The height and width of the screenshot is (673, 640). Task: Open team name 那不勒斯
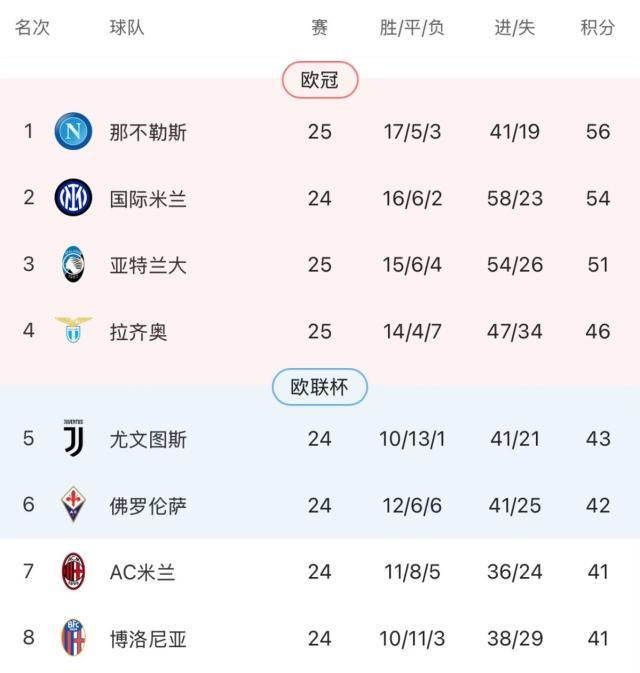coord(148,132)
